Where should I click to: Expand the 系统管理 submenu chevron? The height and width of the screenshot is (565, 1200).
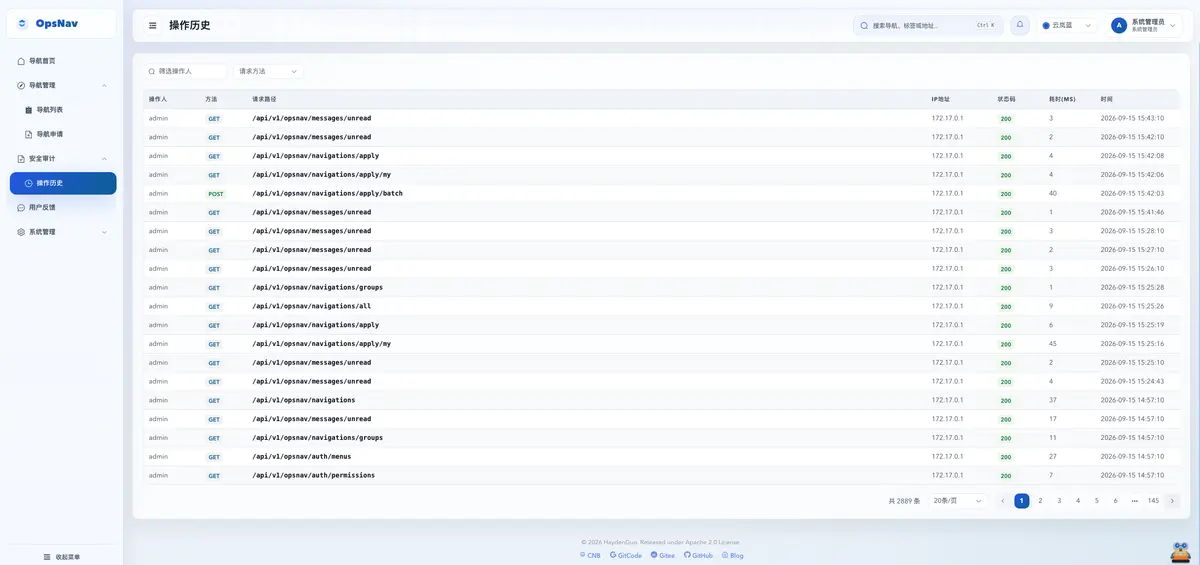[105, 232]
